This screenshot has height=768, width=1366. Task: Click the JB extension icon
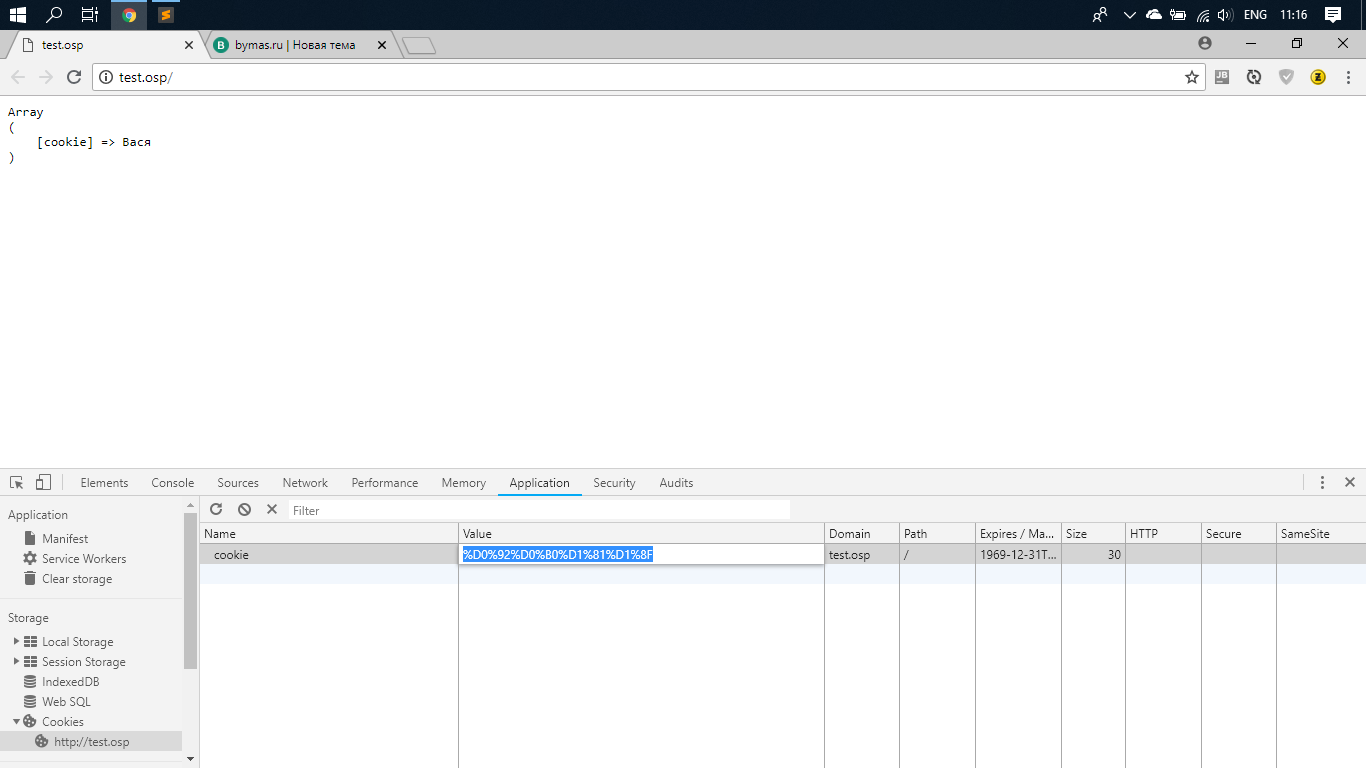point(1222,77)
